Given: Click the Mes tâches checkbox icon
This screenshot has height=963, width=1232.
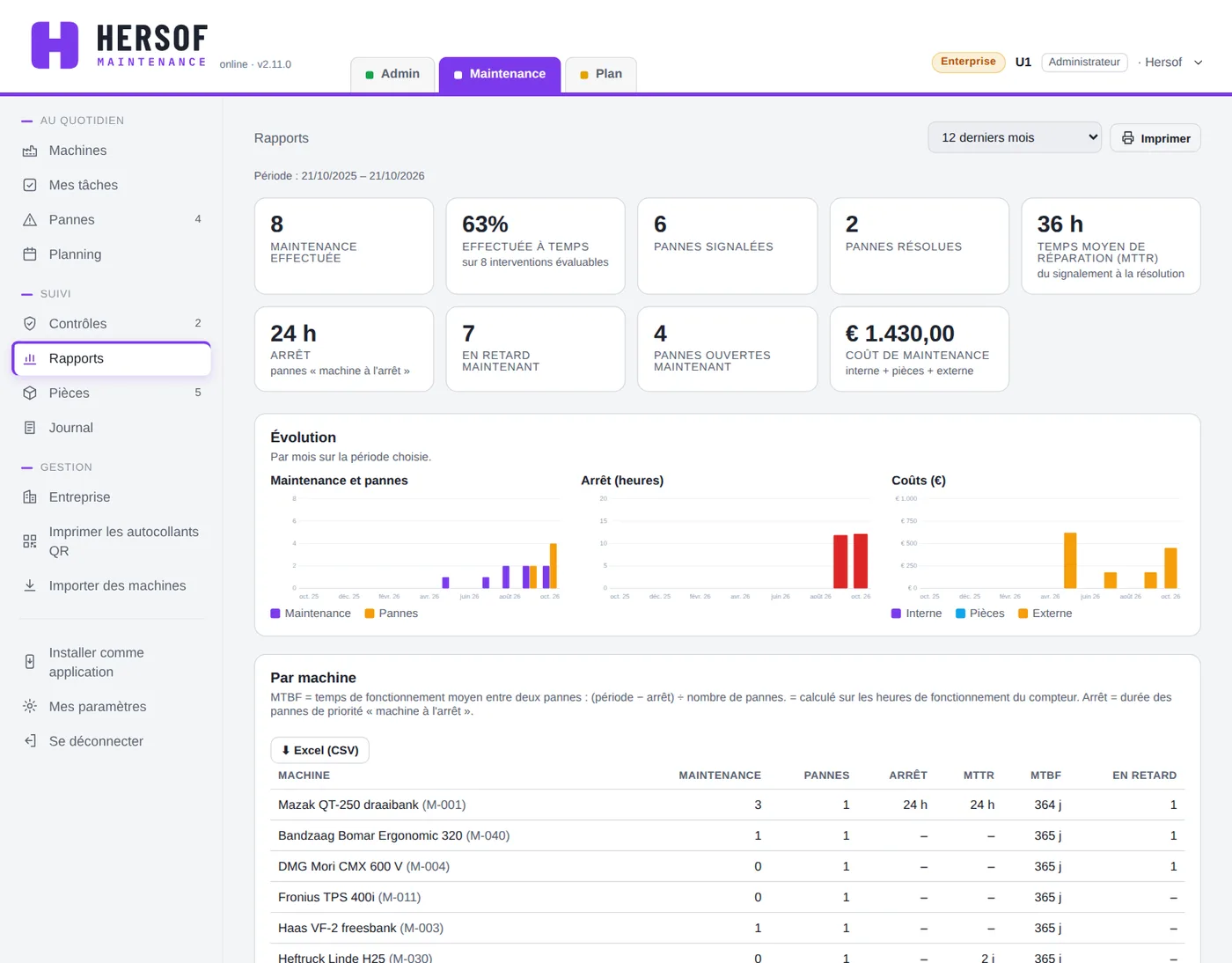Looking at the screenshot, I should (x=30, y=185).
